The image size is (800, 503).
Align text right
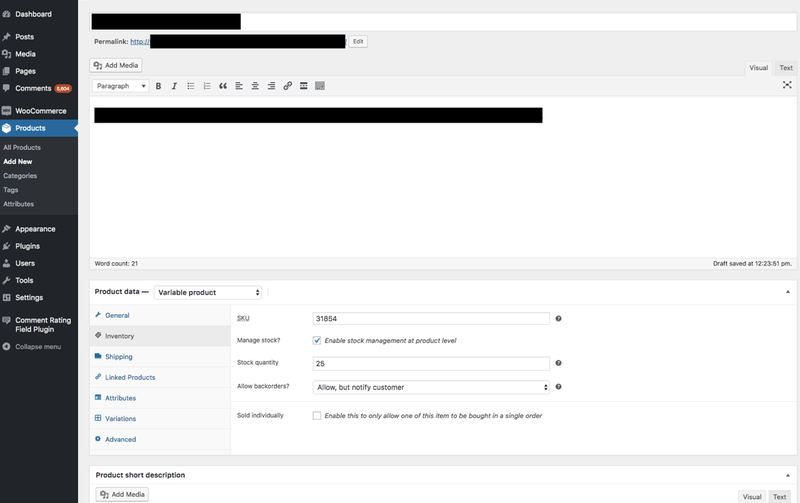point(271,86)
